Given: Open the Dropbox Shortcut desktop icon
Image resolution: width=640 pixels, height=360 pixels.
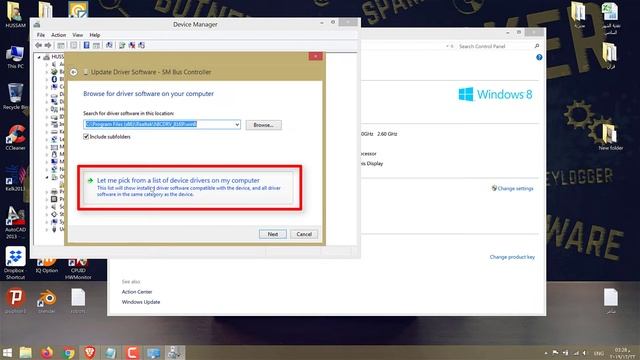Looking at the screenshot, I should pyautogui.click(x=16, y=263).
